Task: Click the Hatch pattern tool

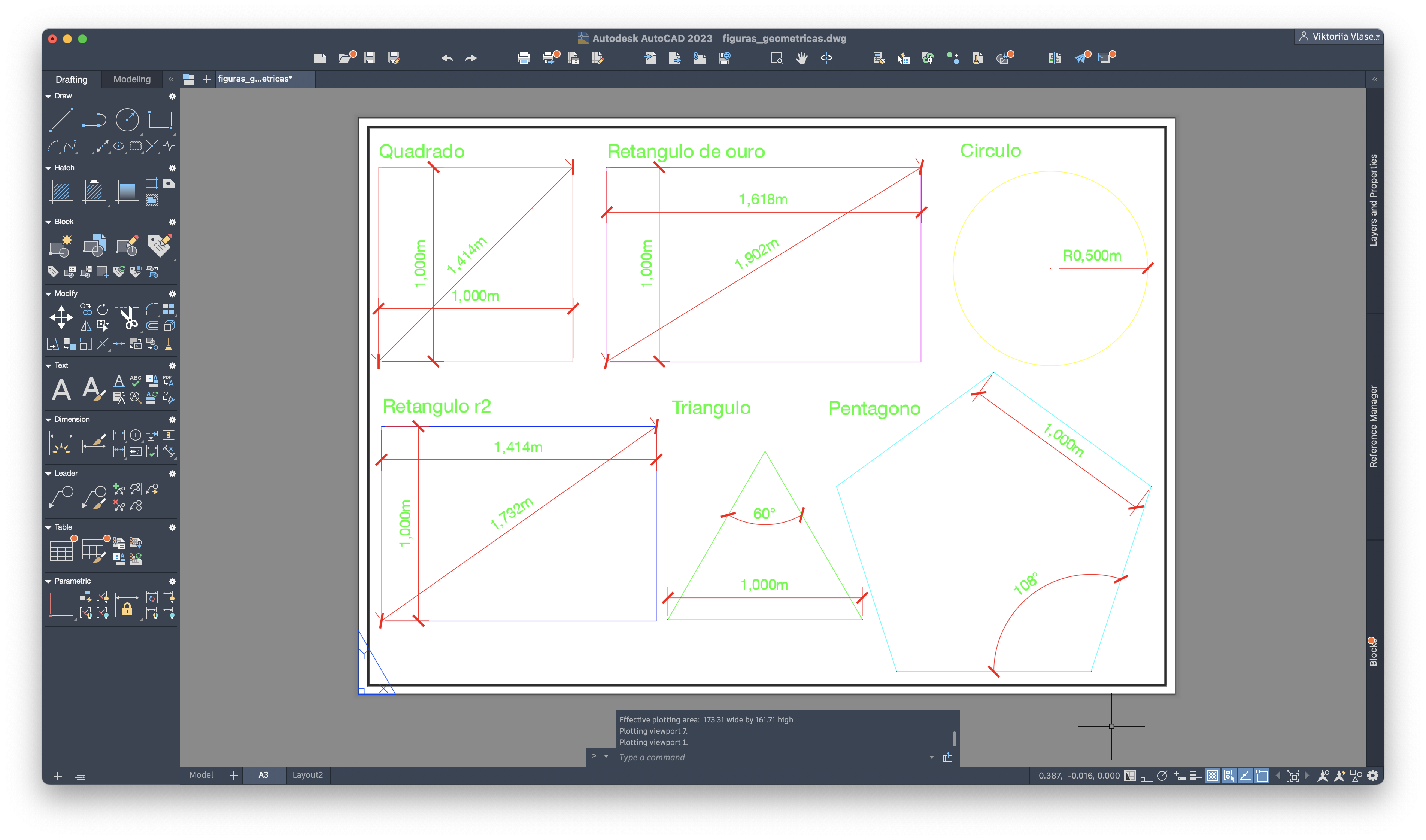Action: pos(61,192)
